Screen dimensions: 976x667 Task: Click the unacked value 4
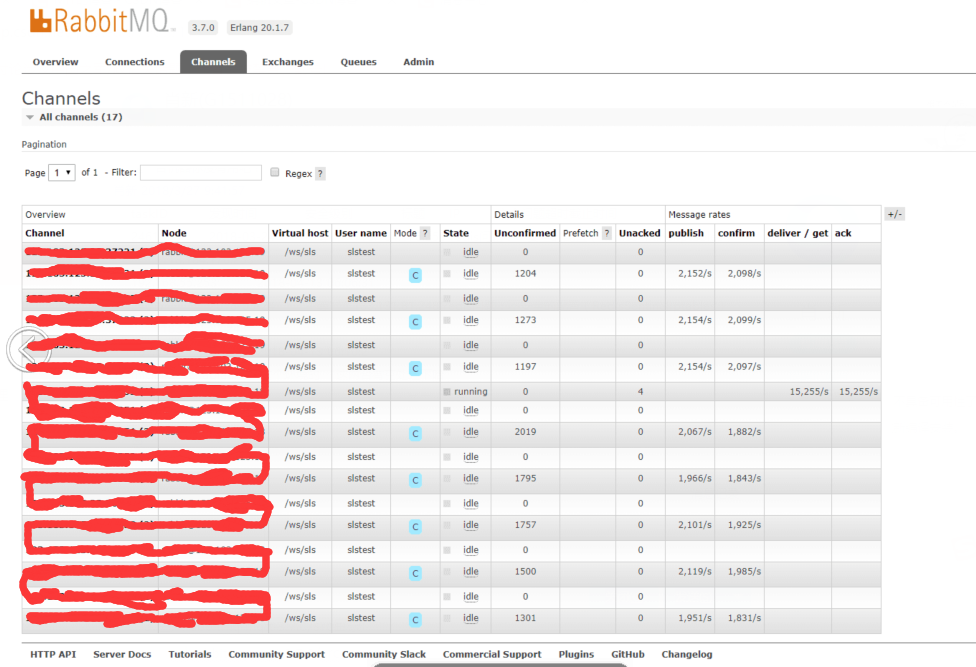(640, 392)
